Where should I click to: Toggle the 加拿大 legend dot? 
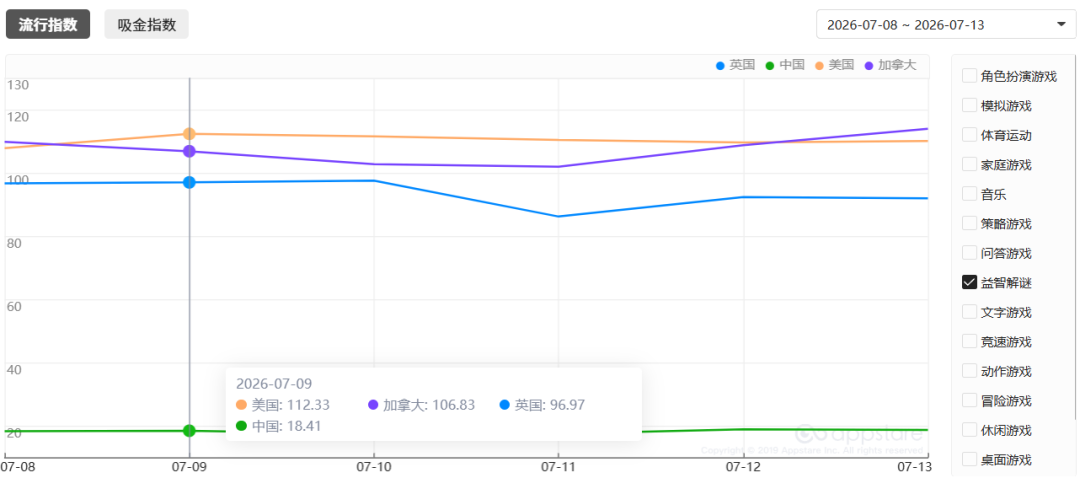[869, 65]
